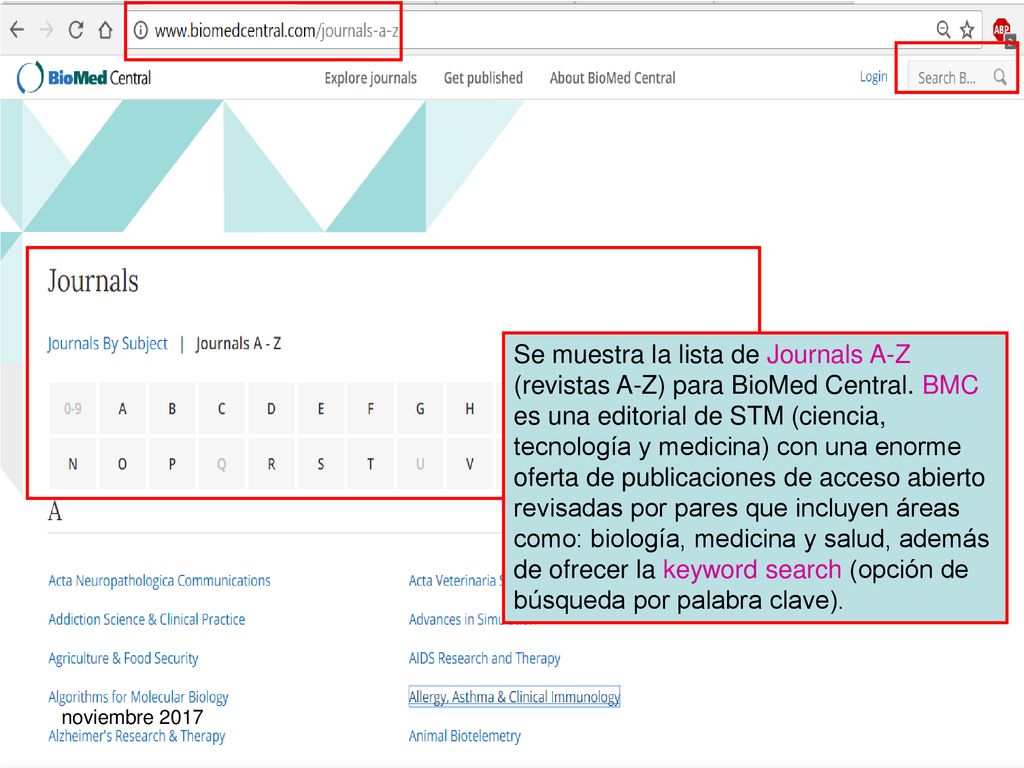Jump to journals starting with S
Image resolution: width=1024 pixels, height=768 pixels.
tap(321, 464)
